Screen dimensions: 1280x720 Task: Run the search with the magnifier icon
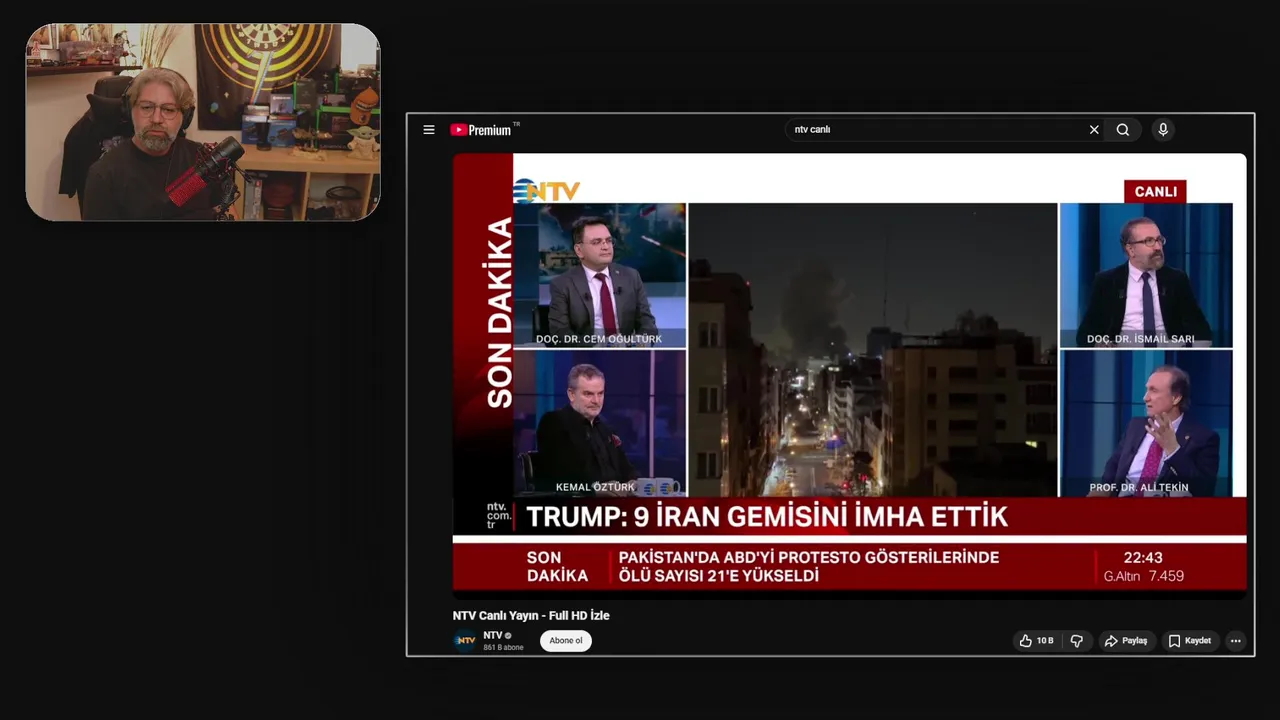[1123, 130]
